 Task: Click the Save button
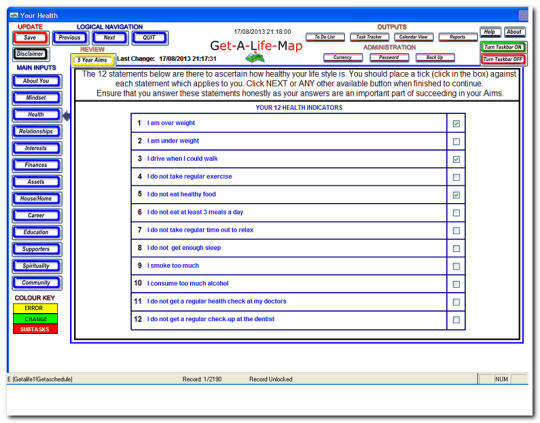(31, 38)
